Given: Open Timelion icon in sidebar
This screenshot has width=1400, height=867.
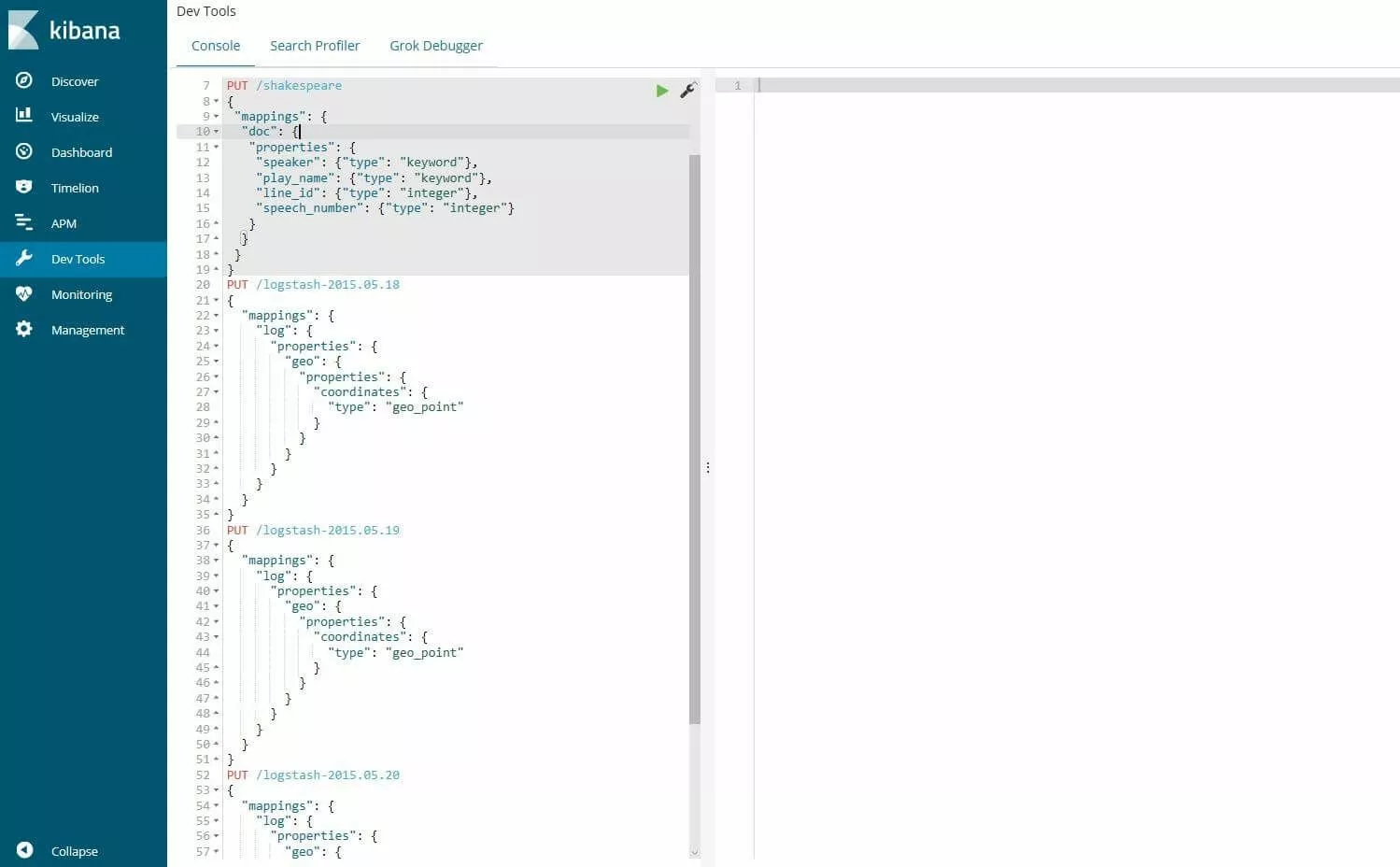Looking at the screenshot, I should click(x=24, y=187).
